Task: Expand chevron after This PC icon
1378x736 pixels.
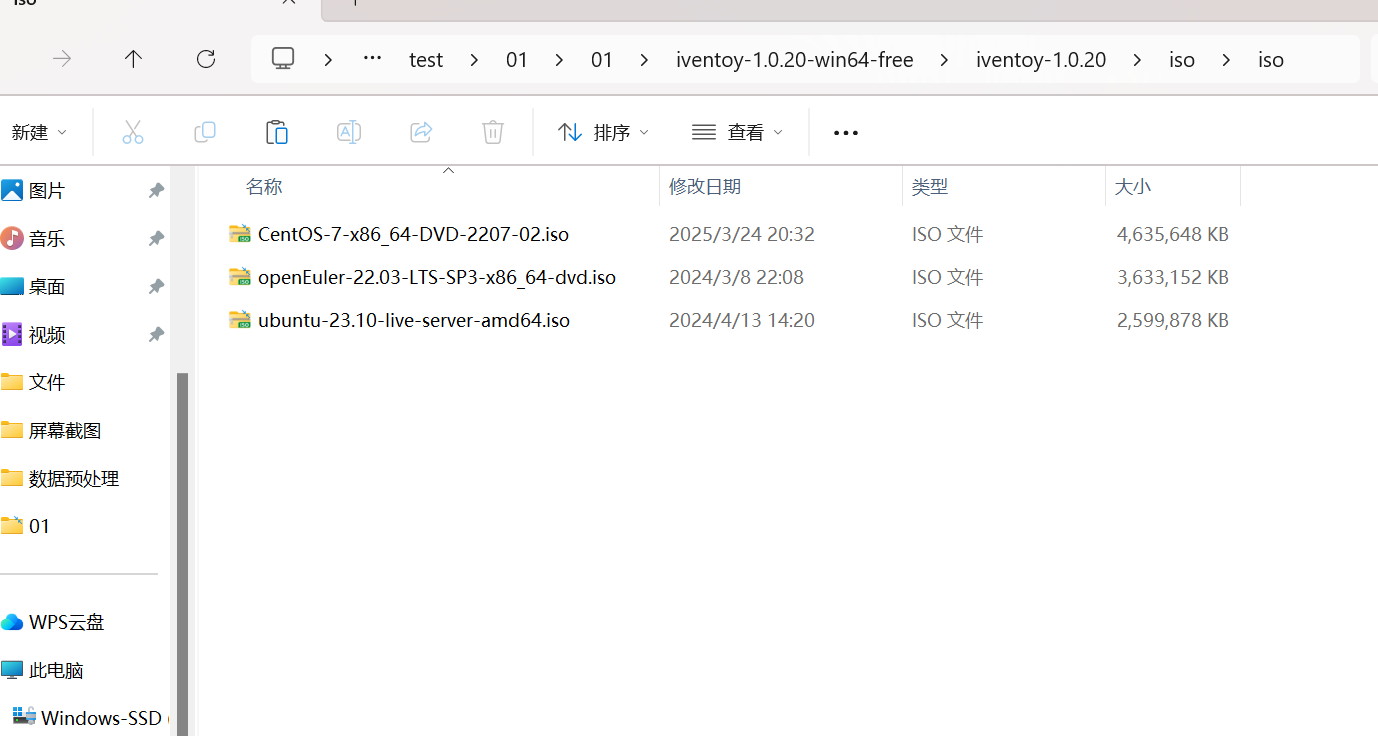Action: (328, 60)
